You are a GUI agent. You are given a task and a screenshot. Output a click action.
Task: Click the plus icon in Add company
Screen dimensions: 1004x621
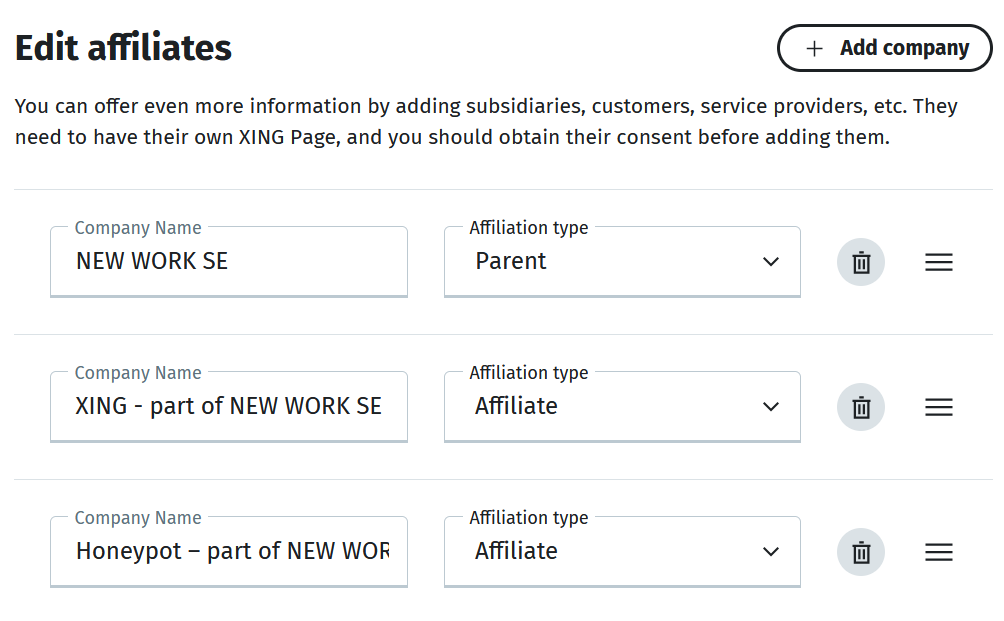(x=815, y=48)
